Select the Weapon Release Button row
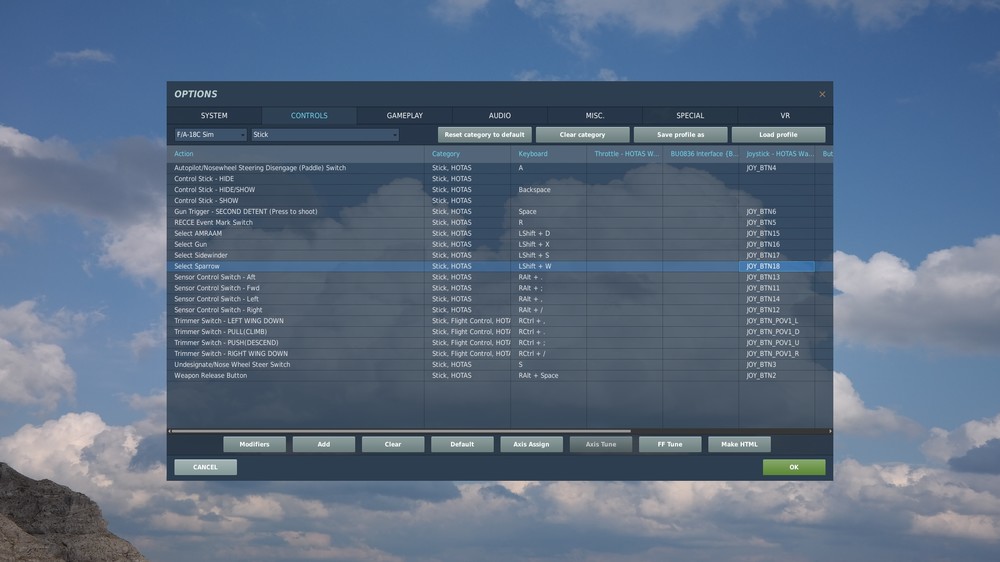The width and height of the screenshot is (1000, 562). [x=500, y=376]
